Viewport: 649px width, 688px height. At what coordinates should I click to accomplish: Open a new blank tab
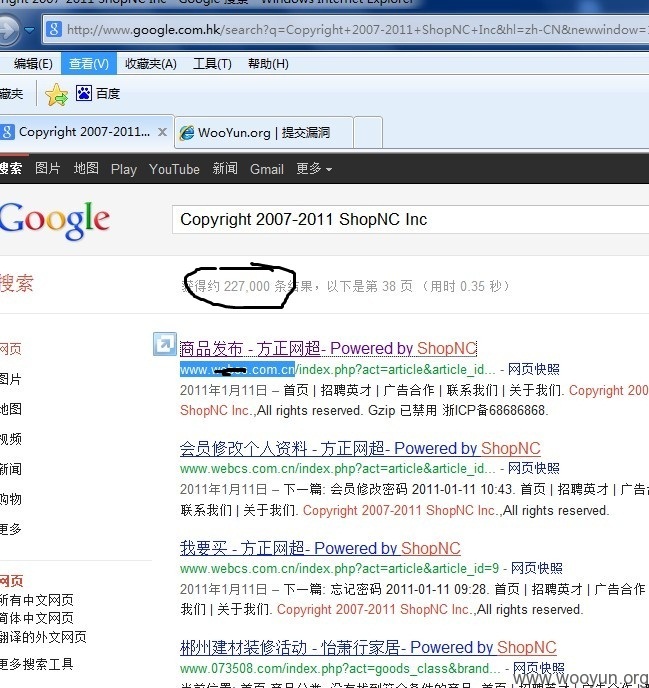368,133
